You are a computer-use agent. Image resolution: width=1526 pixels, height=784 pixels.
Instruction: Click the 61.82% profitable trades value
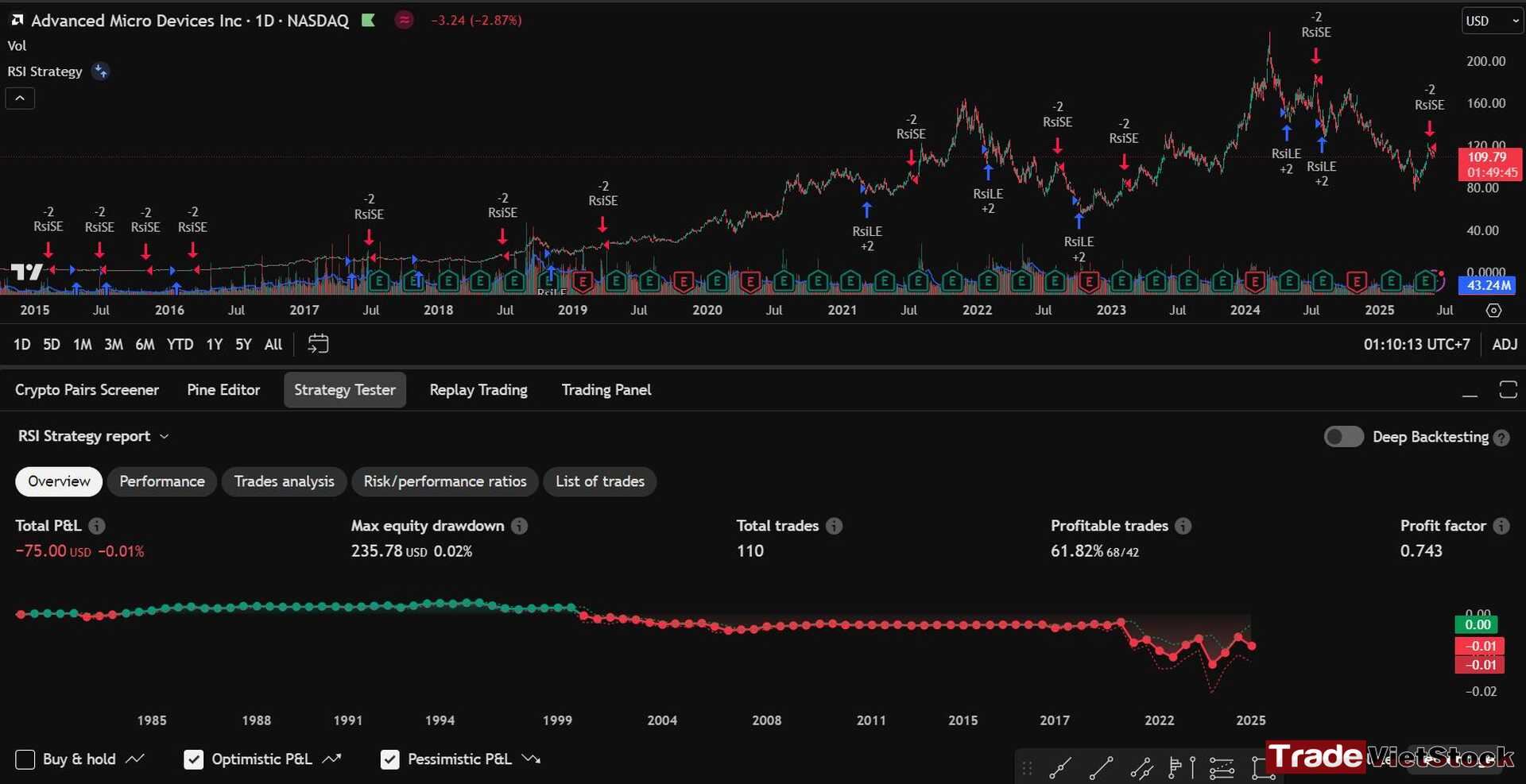[x=1077, y=550]
